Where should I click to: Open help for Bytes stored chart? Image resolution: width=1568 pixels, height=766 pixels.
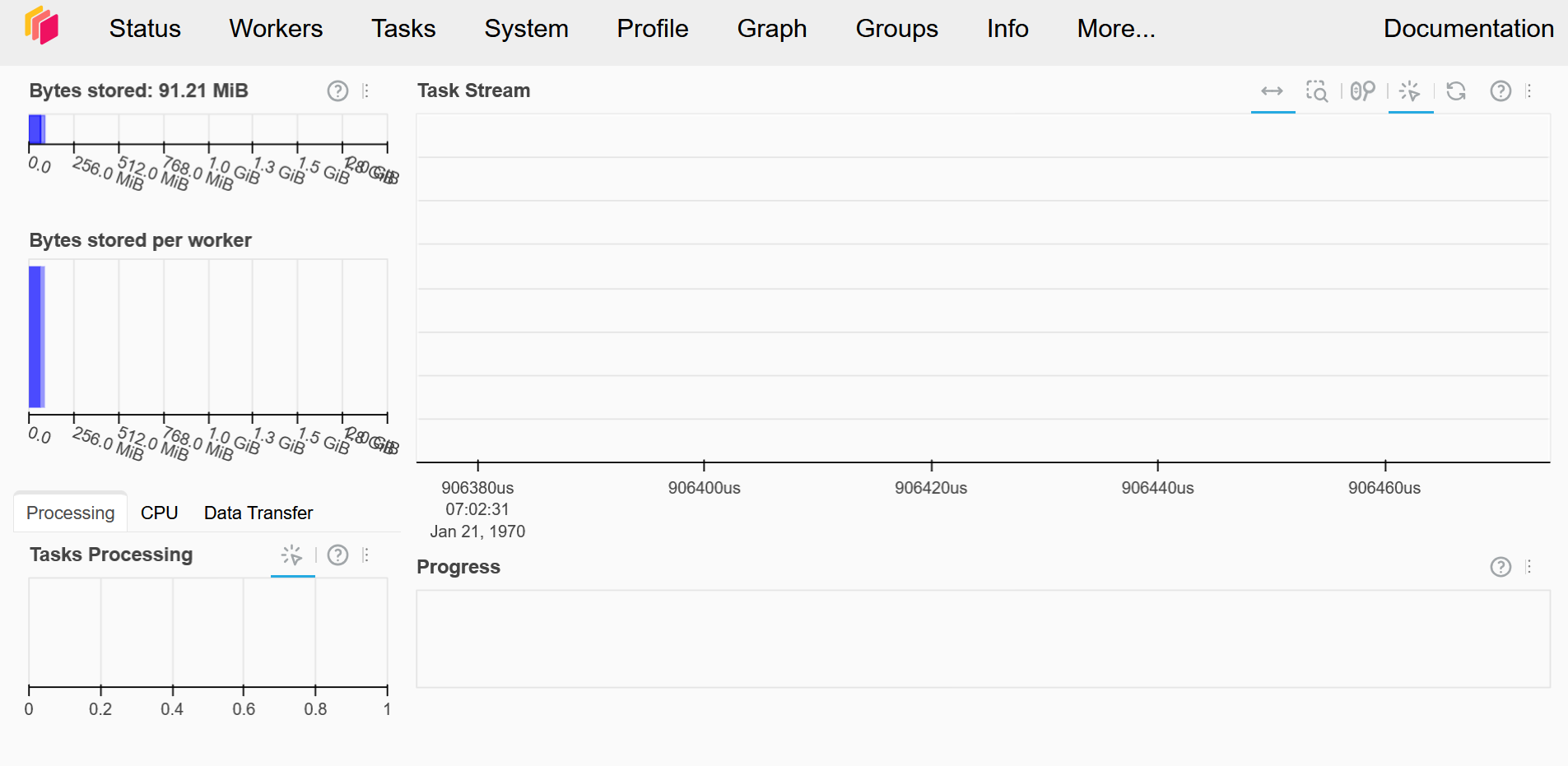[337, 91]
